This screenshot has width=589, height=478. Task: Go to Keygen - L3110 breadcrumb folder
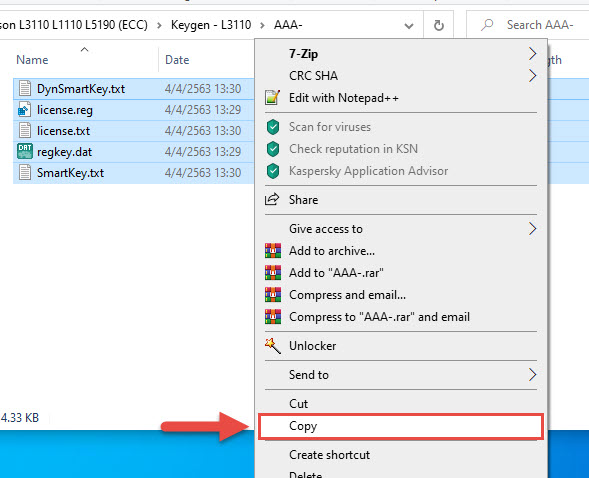(x=211, y=25)
